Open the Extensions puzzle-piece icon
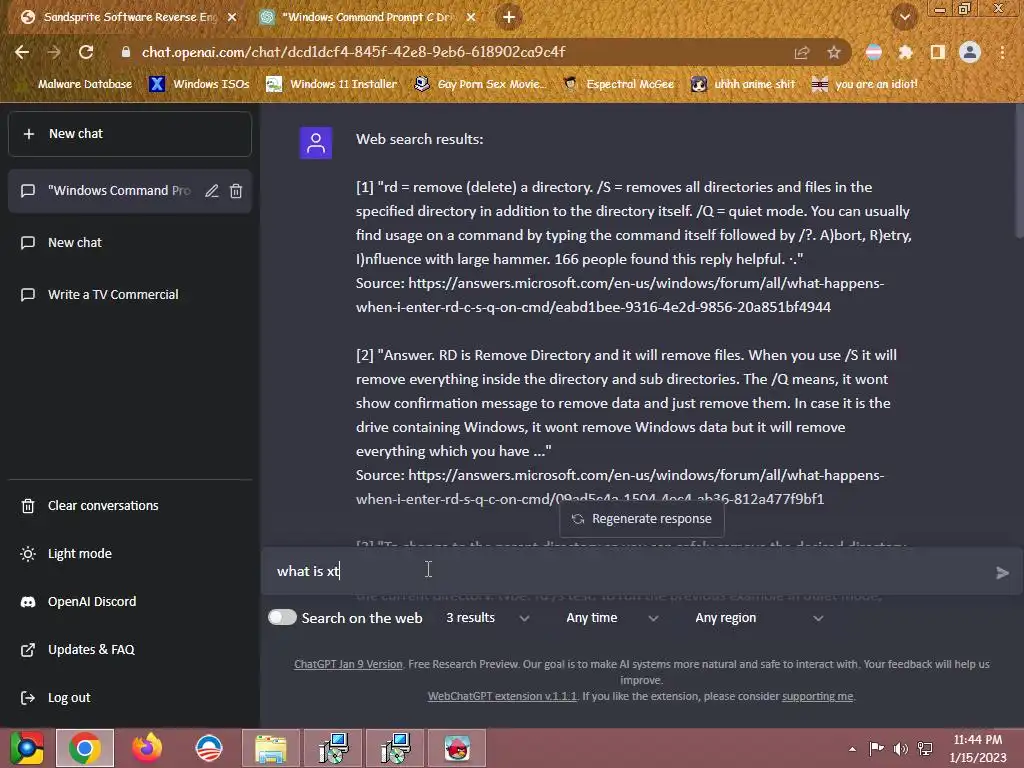 click(905, 52)
